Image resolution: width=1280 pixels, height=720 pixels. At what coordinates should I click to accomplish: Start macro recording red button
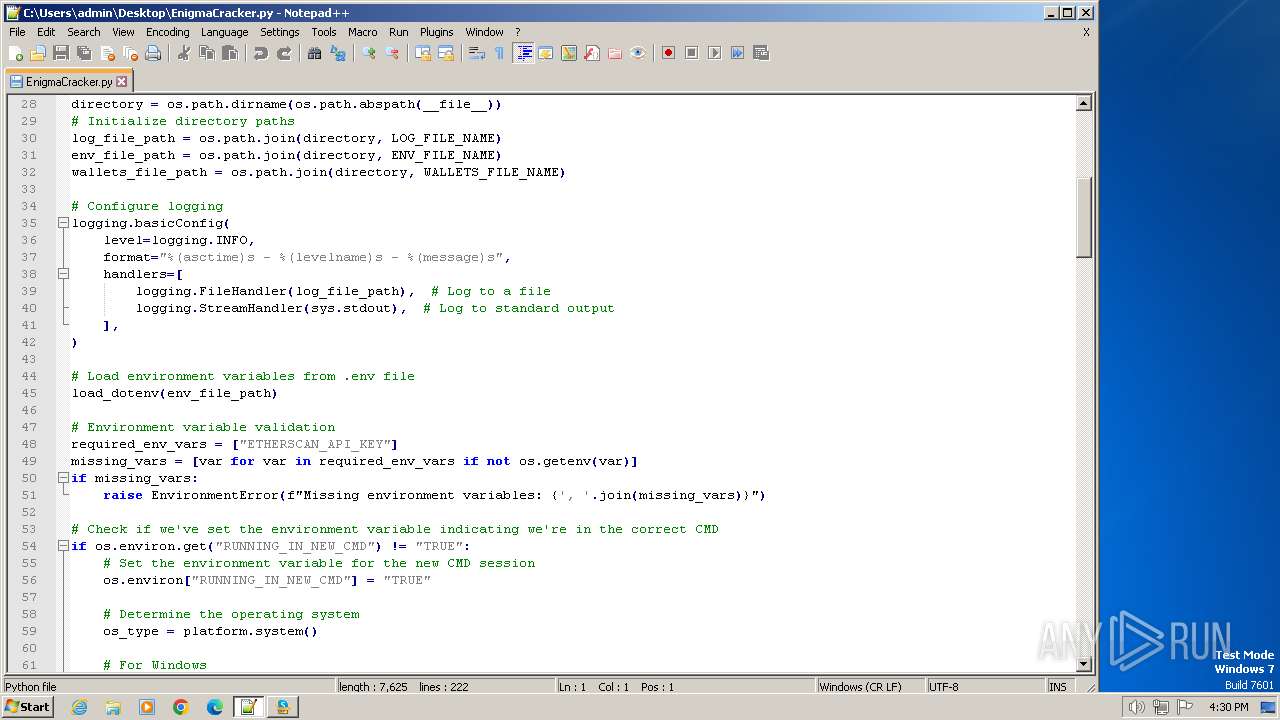[x=668, y=53]
